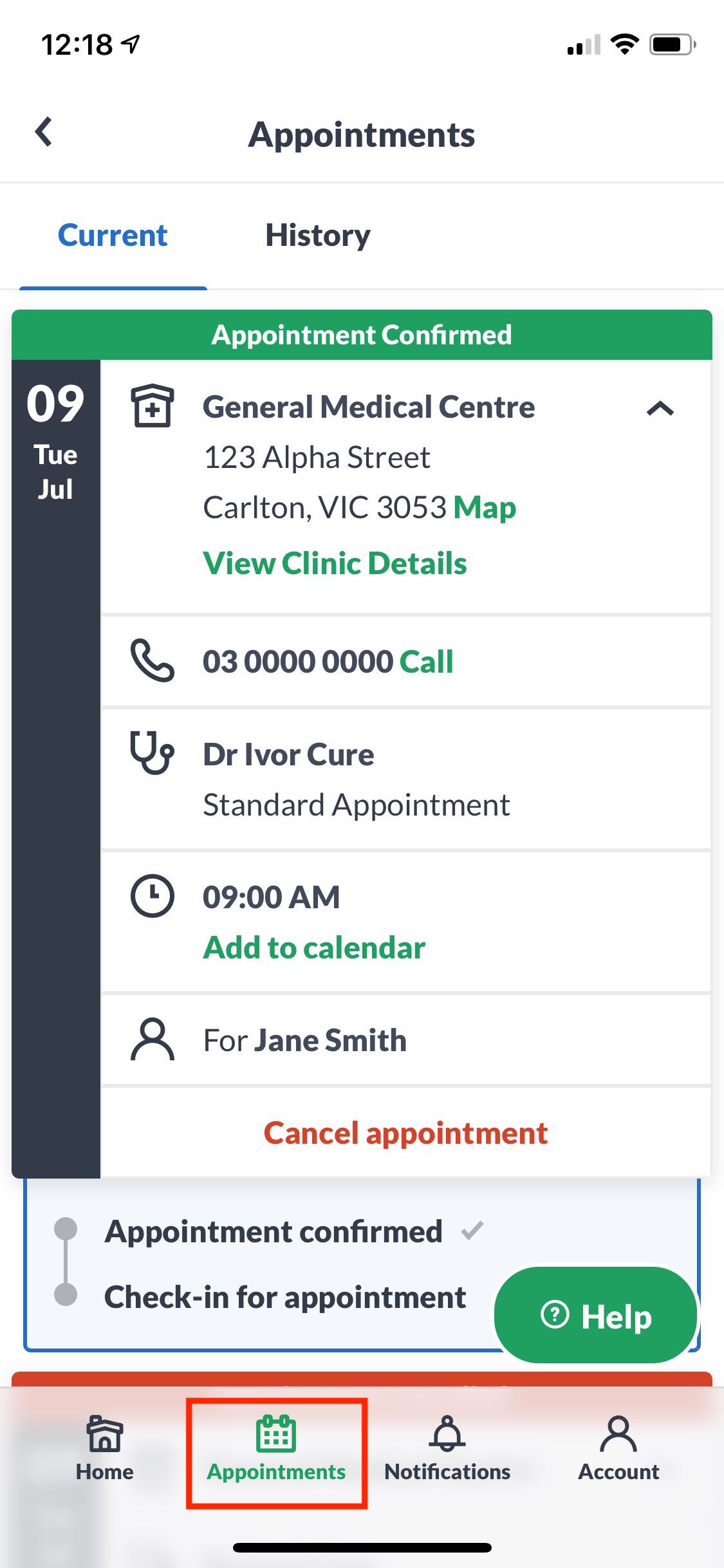724x1568 pixels.
Task: Tap the Check-in for appointment step
Action: [285, 1297]
